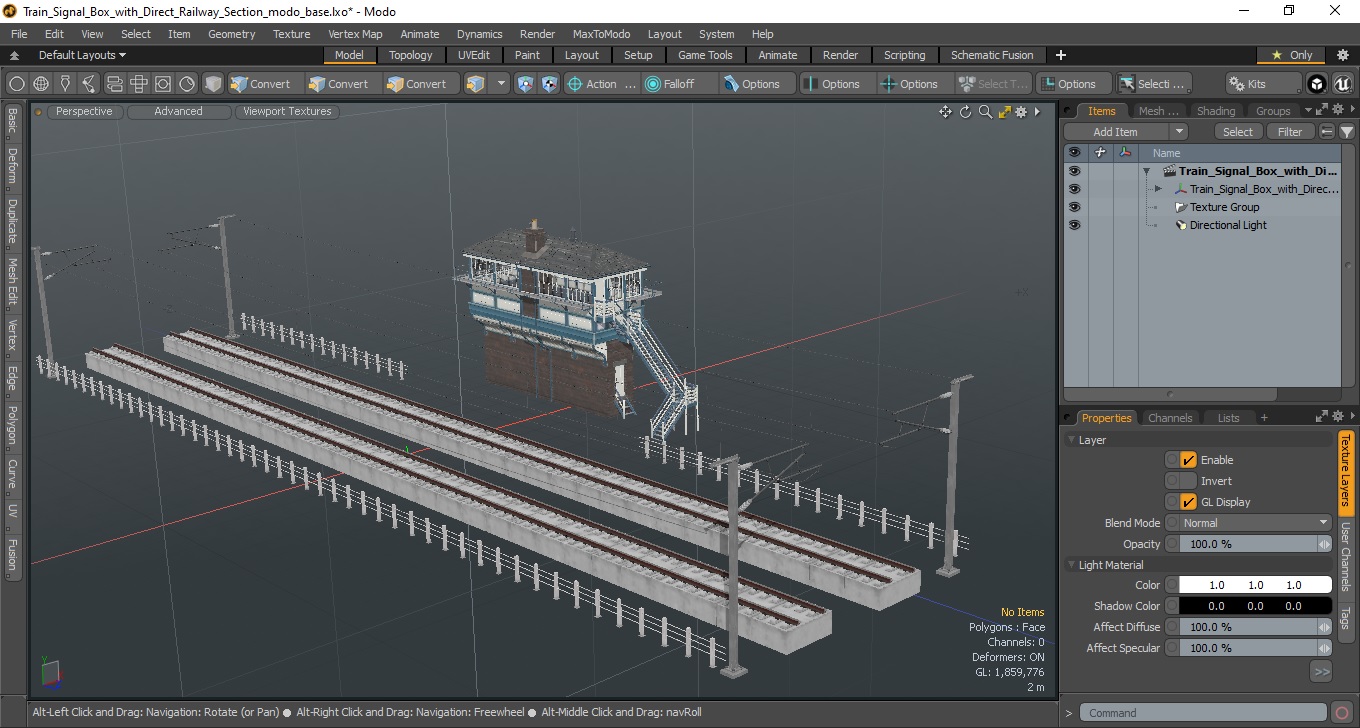Open the Default Layouts dropdown
The image size is (1360, 728).
[x=82, y=55]
